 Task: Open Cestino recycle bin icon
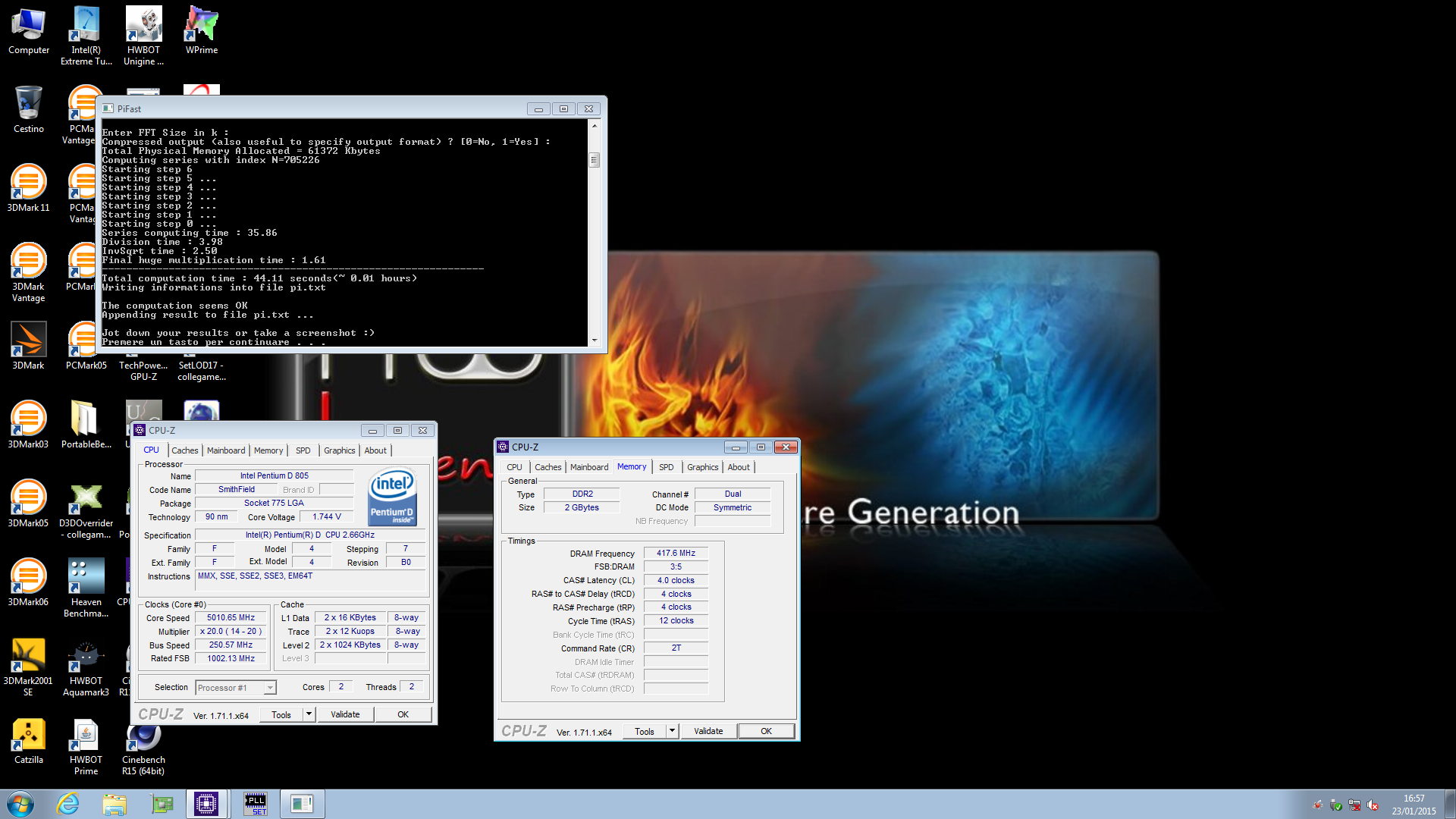[29, 110]
